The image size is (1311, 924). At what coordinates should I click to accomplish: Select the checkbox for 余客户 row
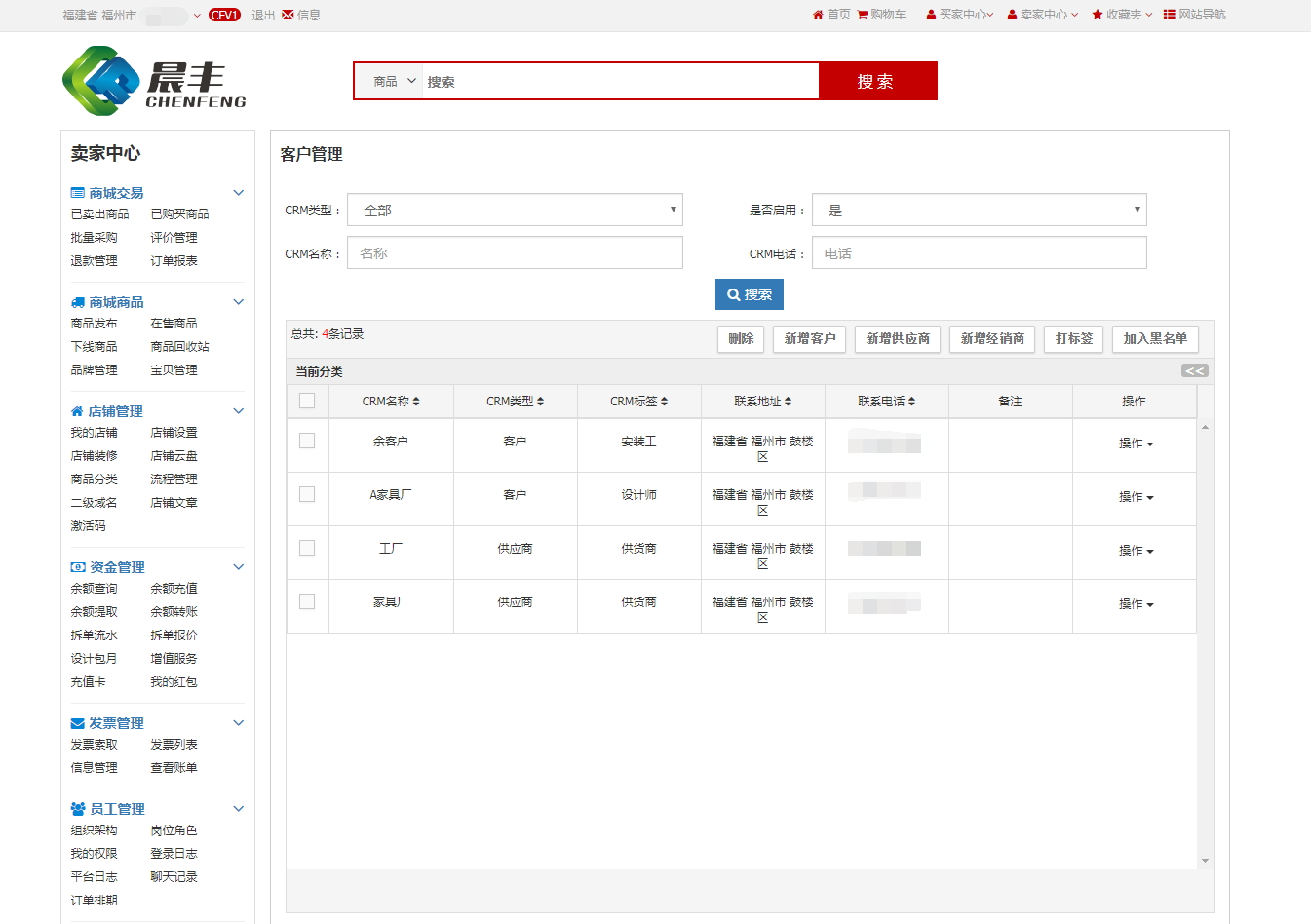(307, 441)
